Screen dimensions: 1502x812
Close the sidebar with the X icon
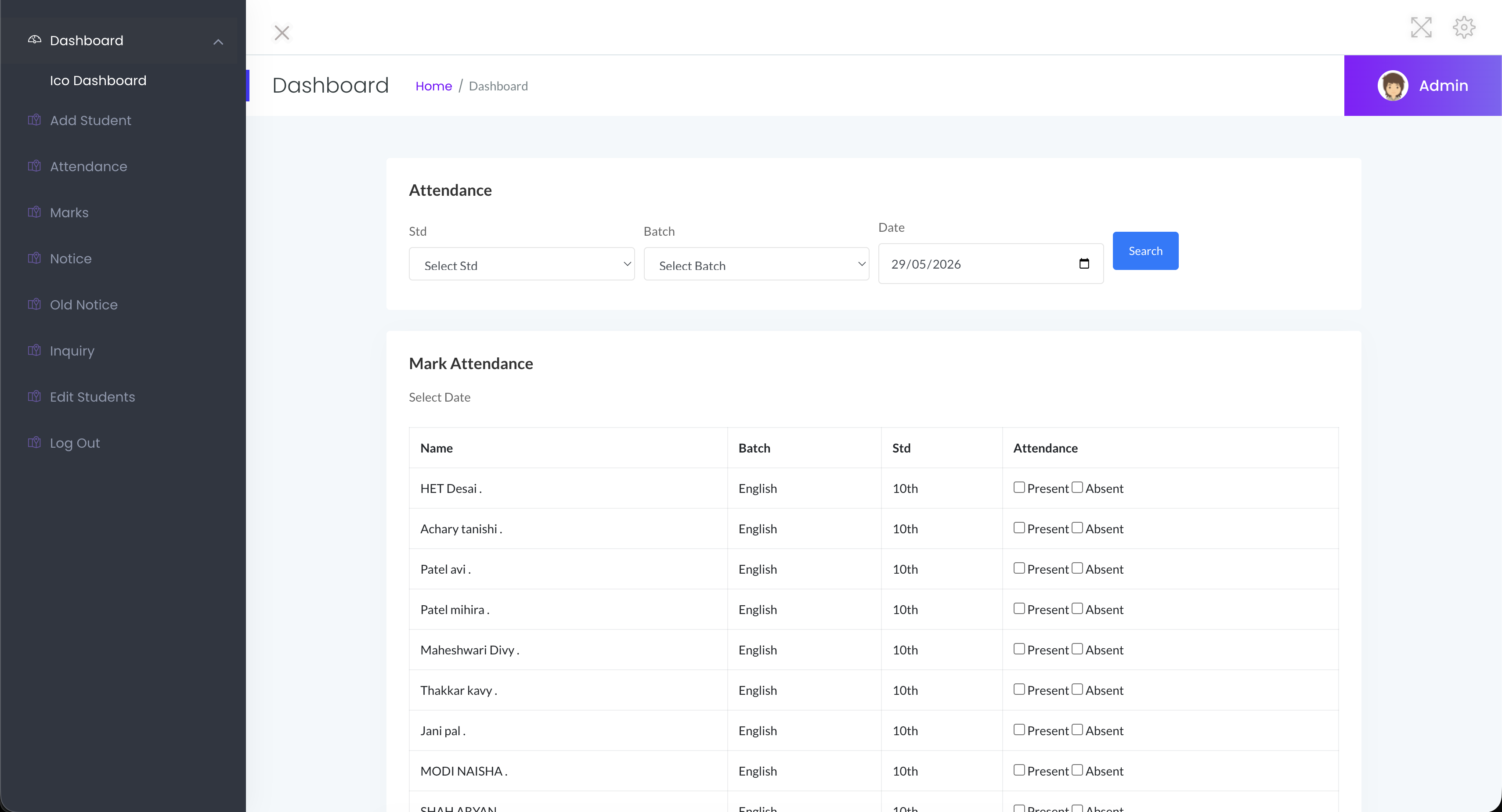pyautogui.click(x=282, y=32)
